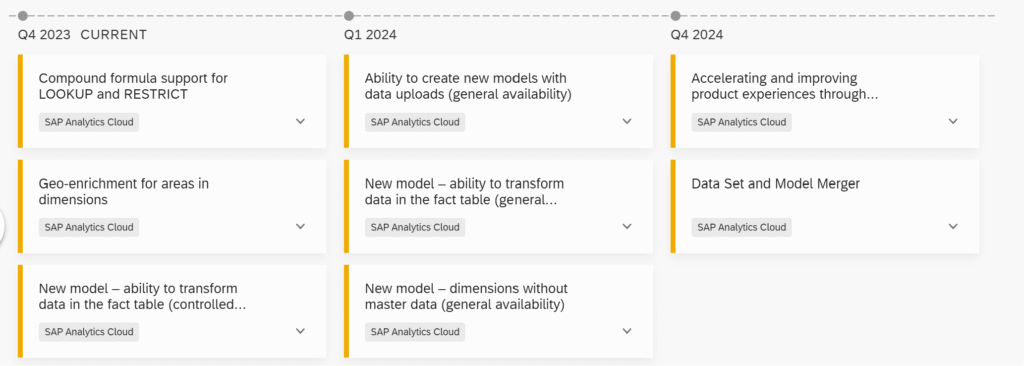Image resolution: width=1024 pixels, height=366 pixels.
Task: Select the Q4 2023 timeline dot
Action: 23,16
